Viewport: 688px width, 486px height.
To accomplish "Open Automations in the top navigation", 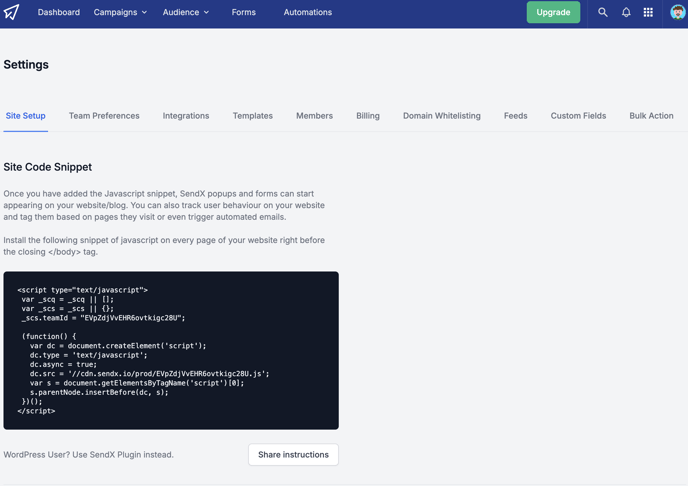I will point(308,12).
